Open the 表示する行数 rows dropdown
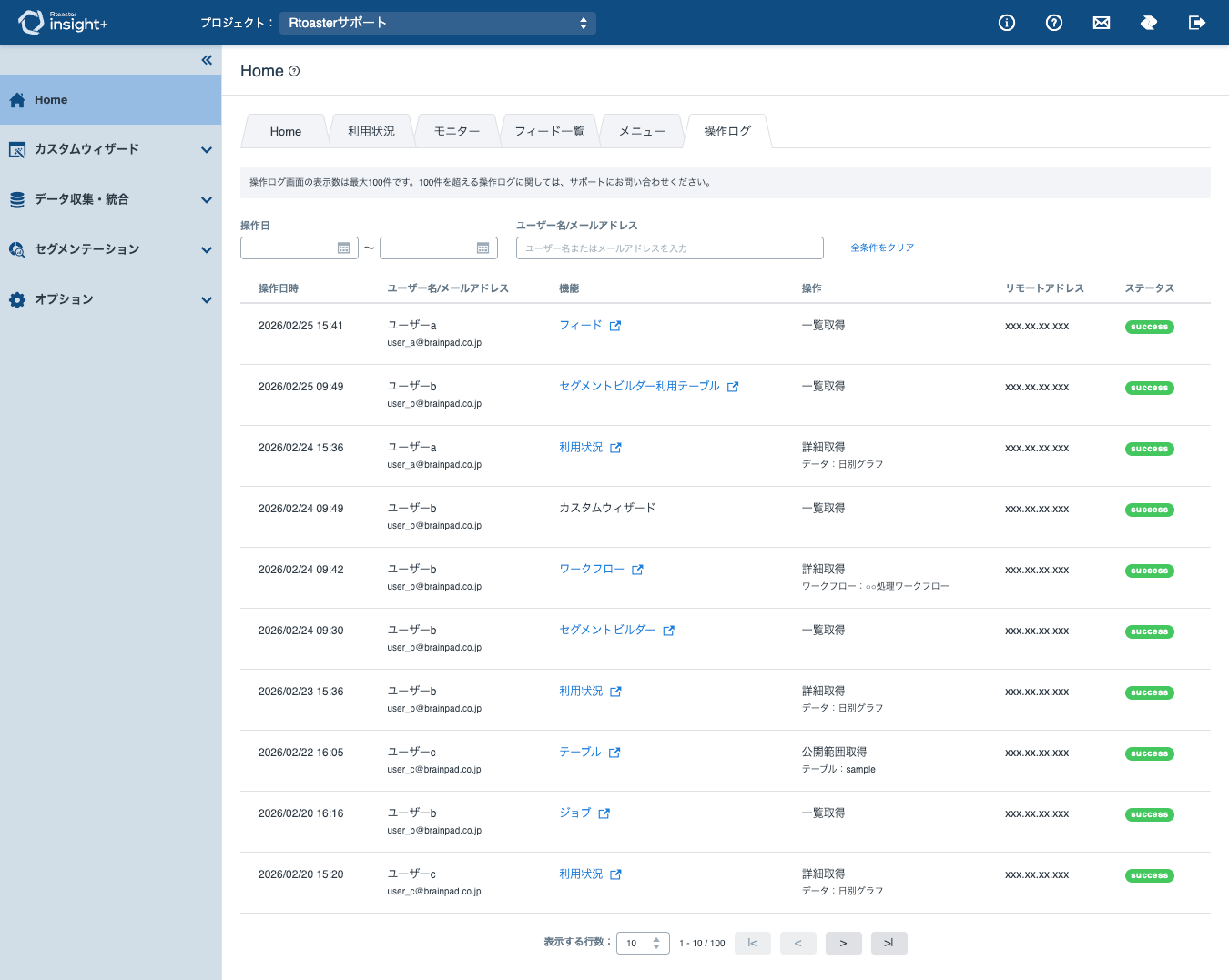The height and width of the screenshot is (980, 1229). [643, 944]
